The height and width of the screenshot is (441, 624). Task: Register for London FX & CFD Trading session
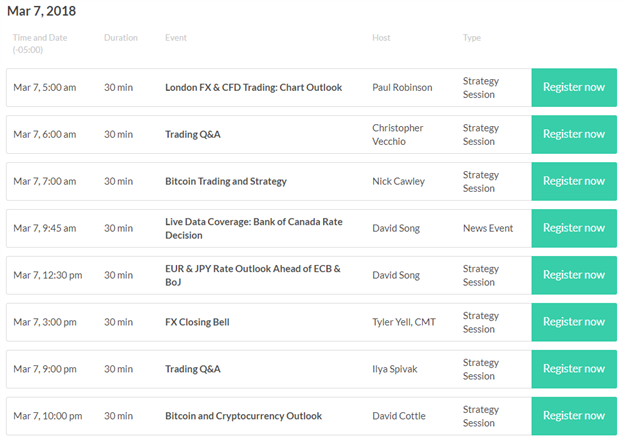574,87
